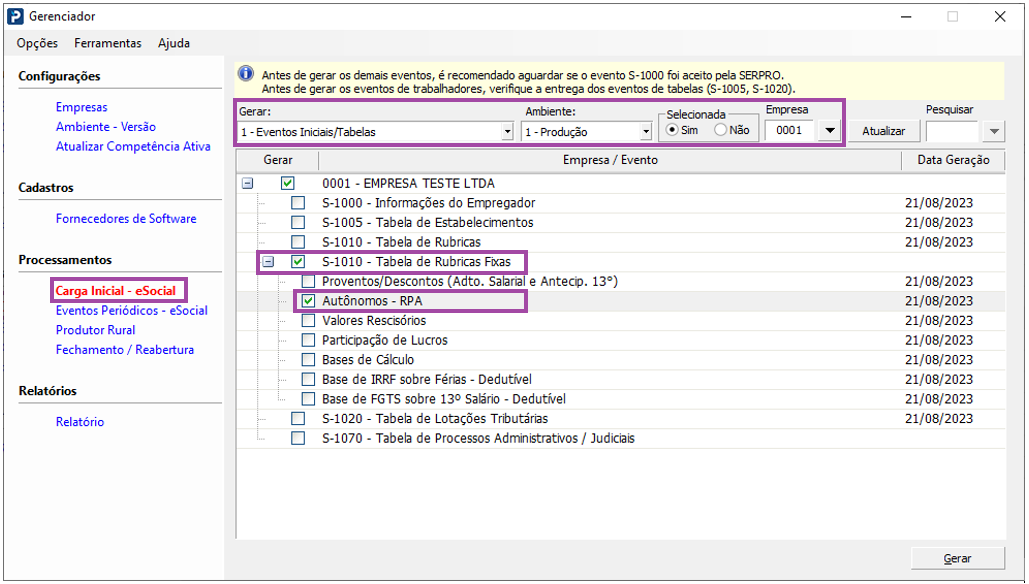Click 'S-1020 - Tabela de Lotações Tributárias' text

point(435,419)
